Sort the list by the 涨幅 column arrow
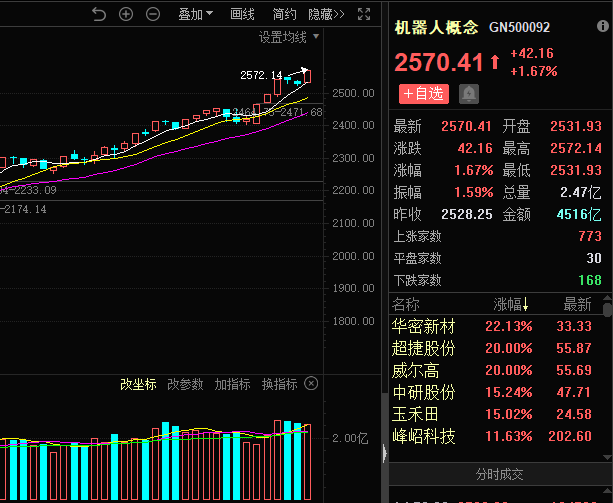 (525, 304)
